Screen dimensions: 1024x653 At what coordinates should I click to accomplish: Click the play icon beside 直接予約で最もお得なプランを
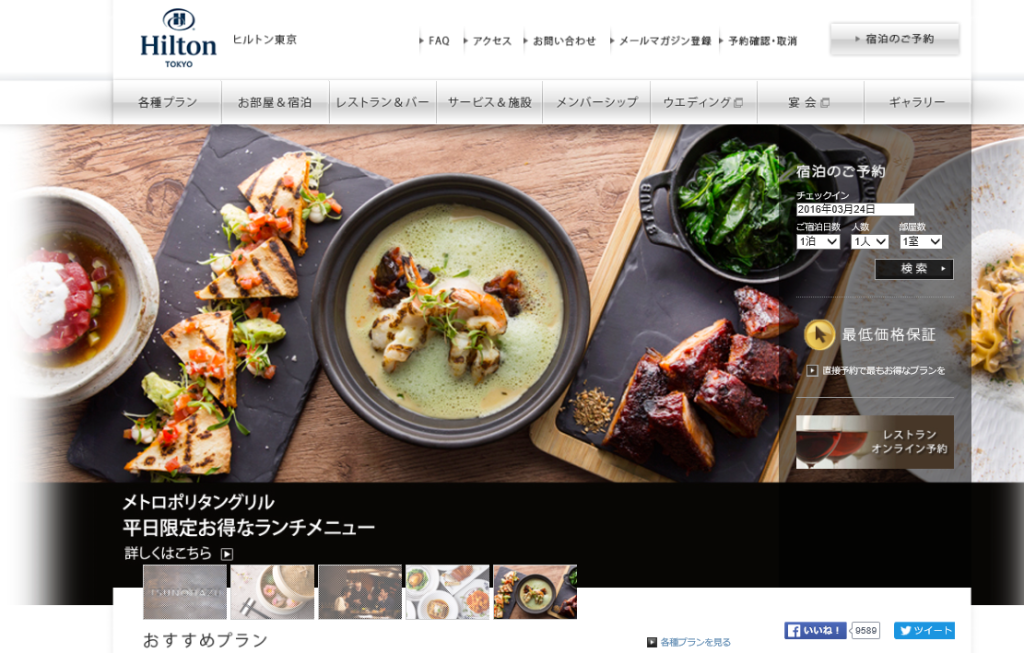pos(812,370)
